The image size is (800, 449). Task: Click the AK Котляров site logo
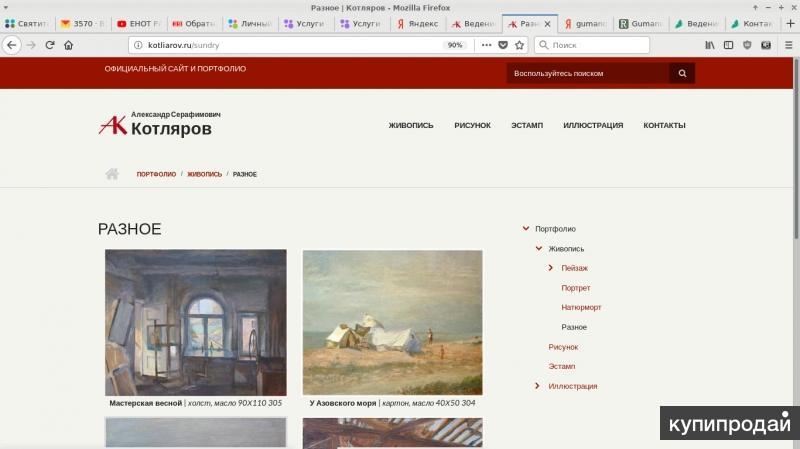click(x=160, y=123)
